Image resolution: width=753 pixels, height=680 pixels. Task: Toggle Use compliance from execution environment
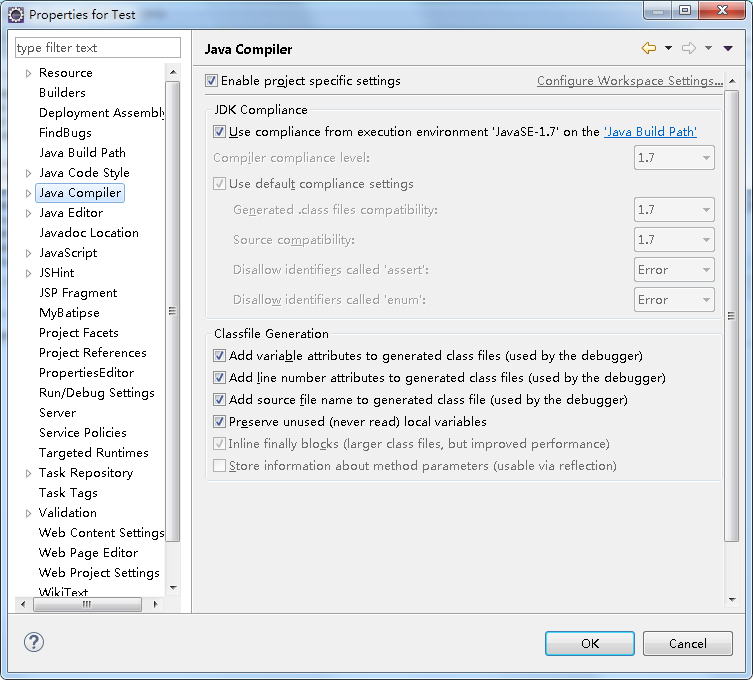pos(219,132)
